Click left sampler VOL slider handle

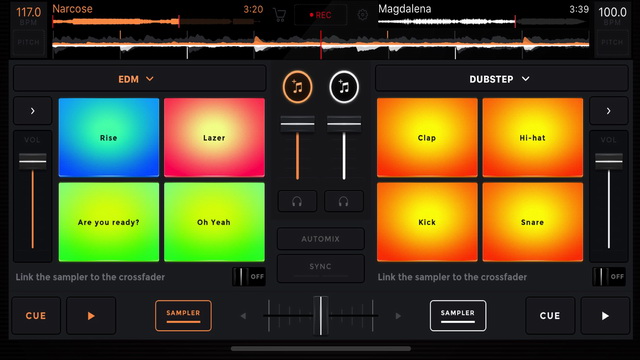coord(33,161)
